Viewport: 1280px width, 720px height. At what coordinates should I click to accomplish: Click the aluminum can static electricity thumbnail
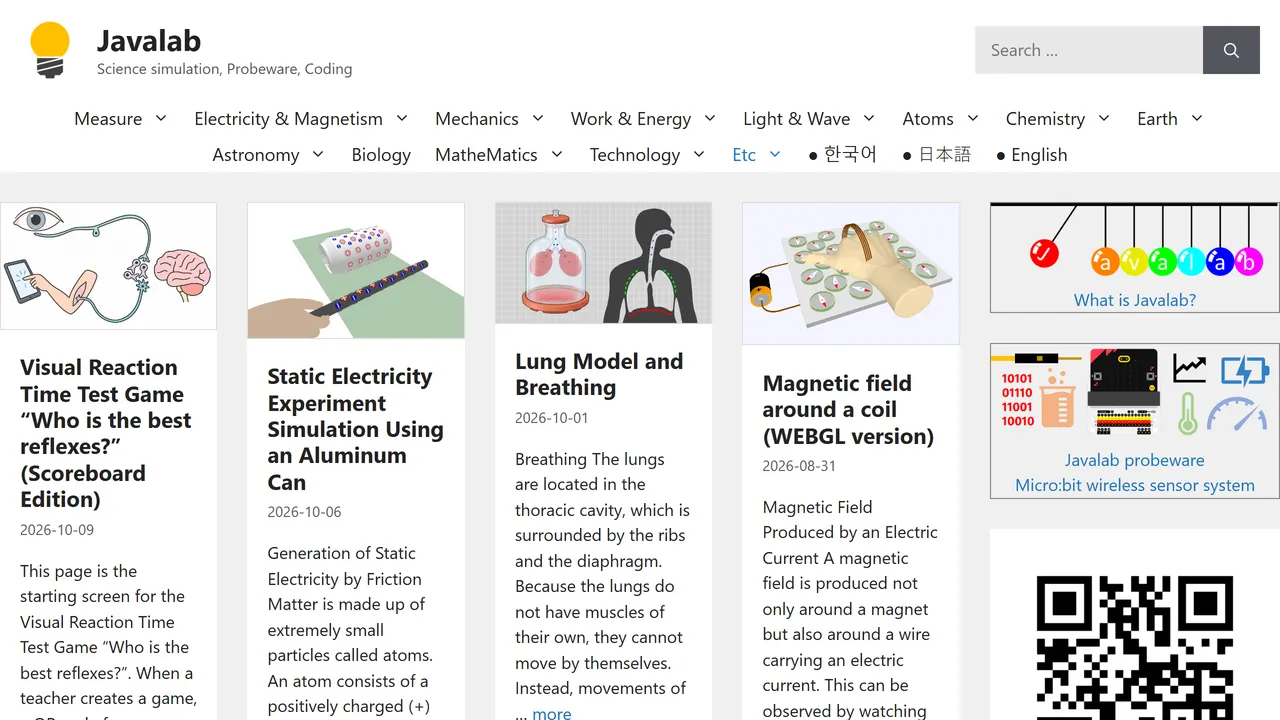click(x=356, y=271)
